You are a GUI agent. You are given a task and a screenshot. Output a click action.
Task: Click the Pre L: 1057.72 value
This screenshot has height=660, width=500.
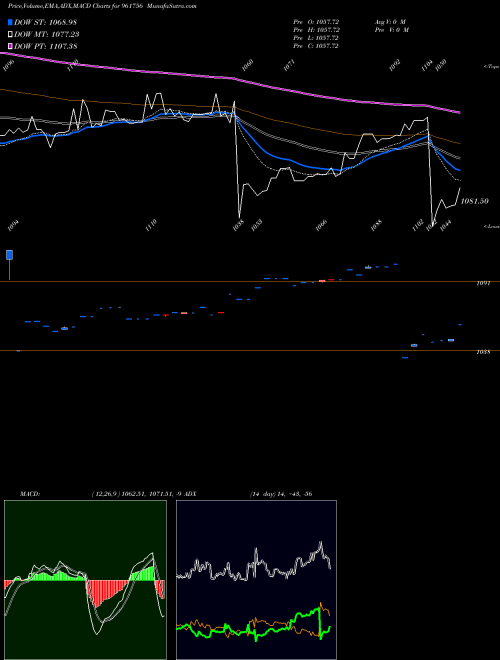316,38
